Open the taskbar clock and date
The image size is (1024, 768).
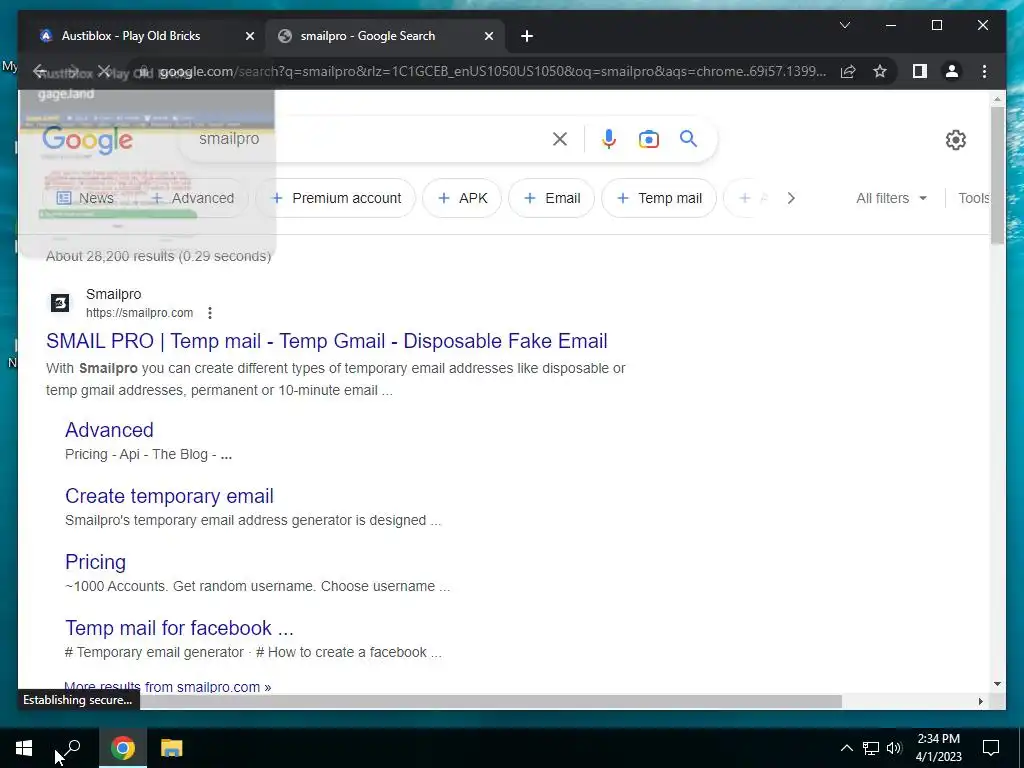938,748
